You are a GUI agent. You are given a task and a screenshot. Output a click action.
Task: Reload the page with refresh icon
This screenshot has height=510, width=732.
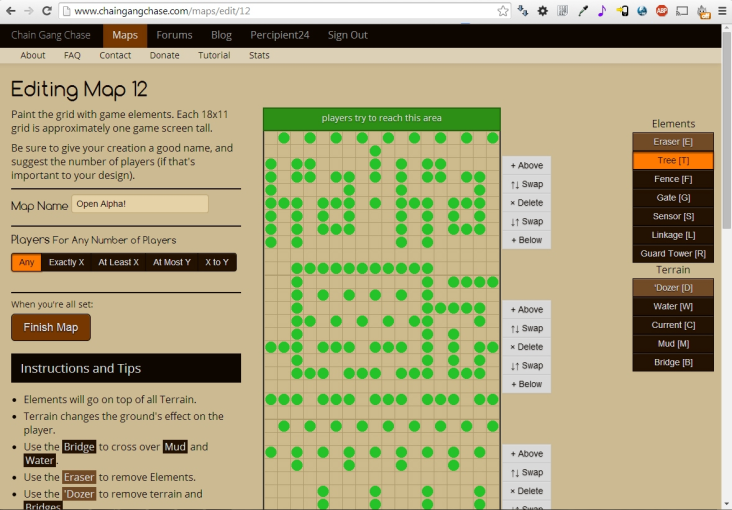click(47, 11)
